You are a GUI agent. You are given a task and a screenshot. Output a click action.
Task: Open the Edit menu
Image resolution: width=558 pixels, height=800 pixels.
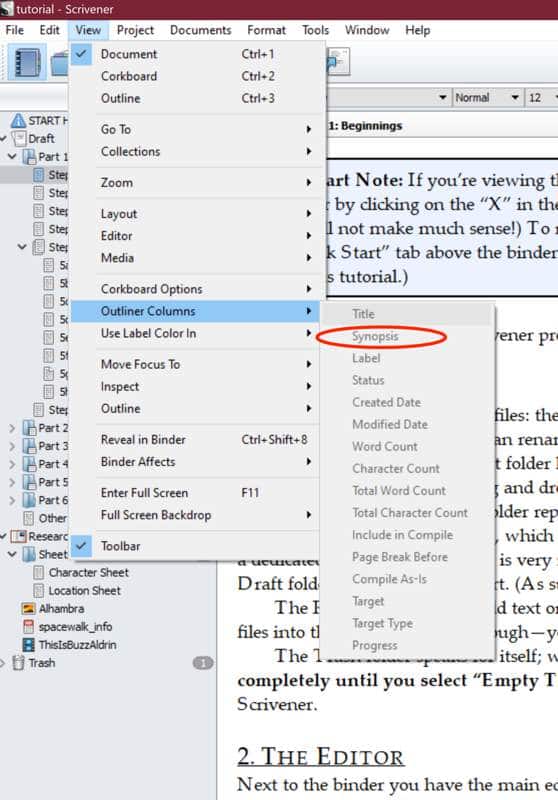point(49,30)
